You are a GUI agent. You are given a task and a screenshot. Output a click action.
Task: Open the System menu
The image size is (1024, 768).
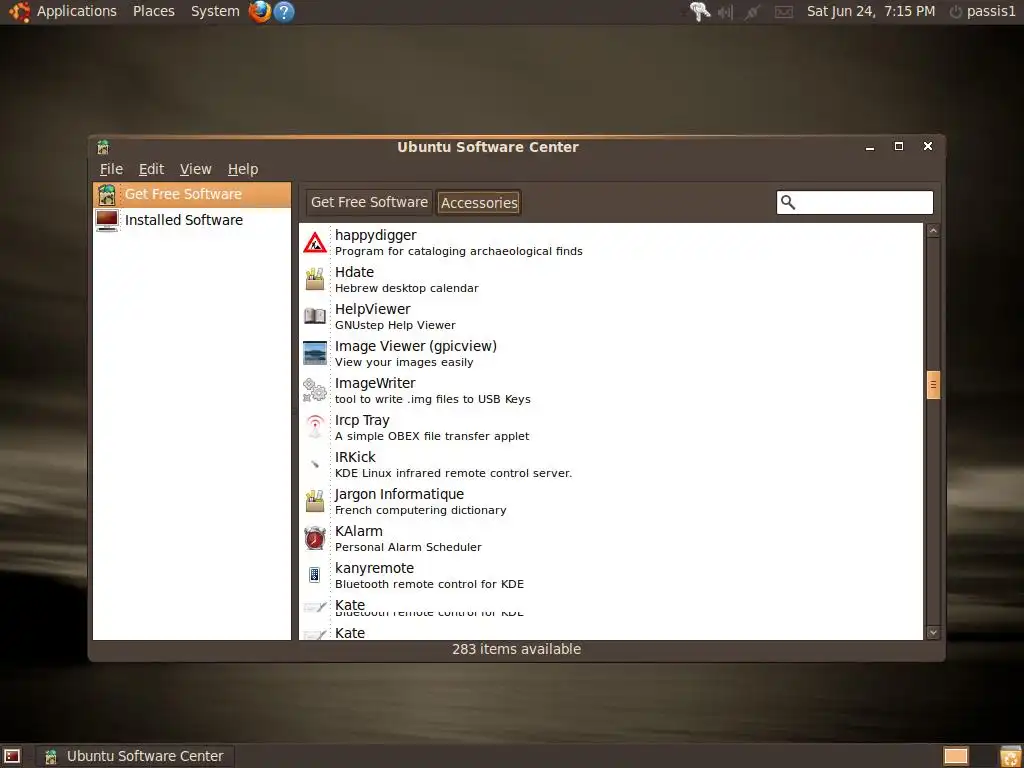[215, 11]
